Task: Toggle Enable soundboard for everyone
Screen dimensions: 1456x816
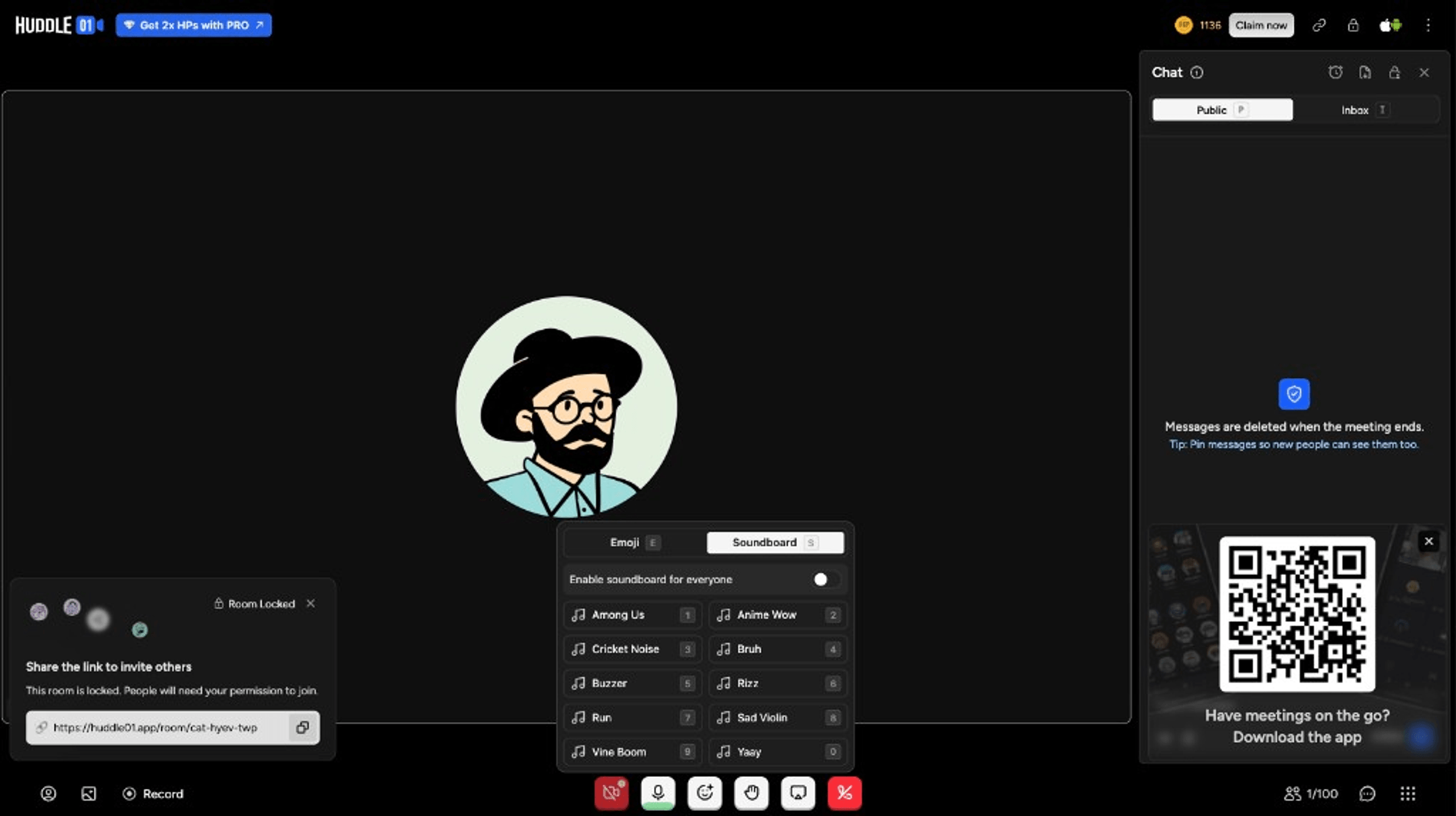Action: click(x=826, y=579)
